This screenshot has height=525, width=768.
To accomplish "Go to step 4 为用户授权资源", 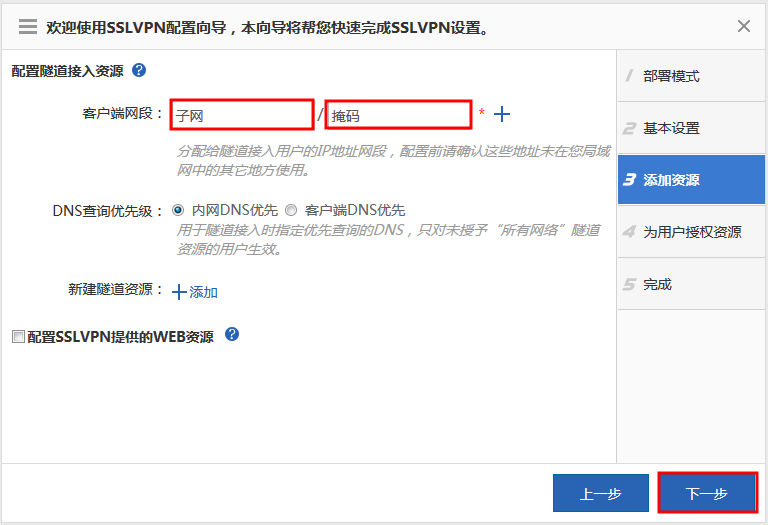I will [691, 232].
